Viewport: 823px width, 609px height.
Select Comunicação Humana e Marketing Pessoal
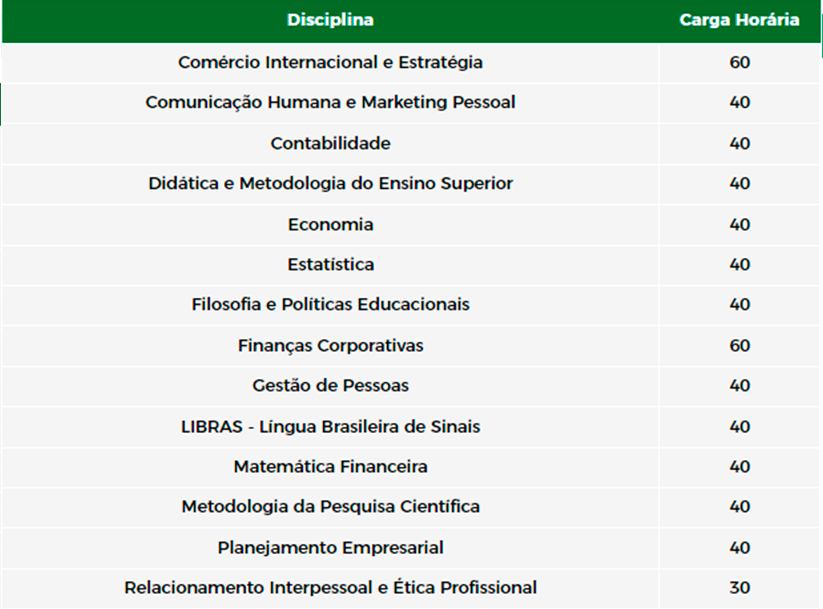[330, 102]
